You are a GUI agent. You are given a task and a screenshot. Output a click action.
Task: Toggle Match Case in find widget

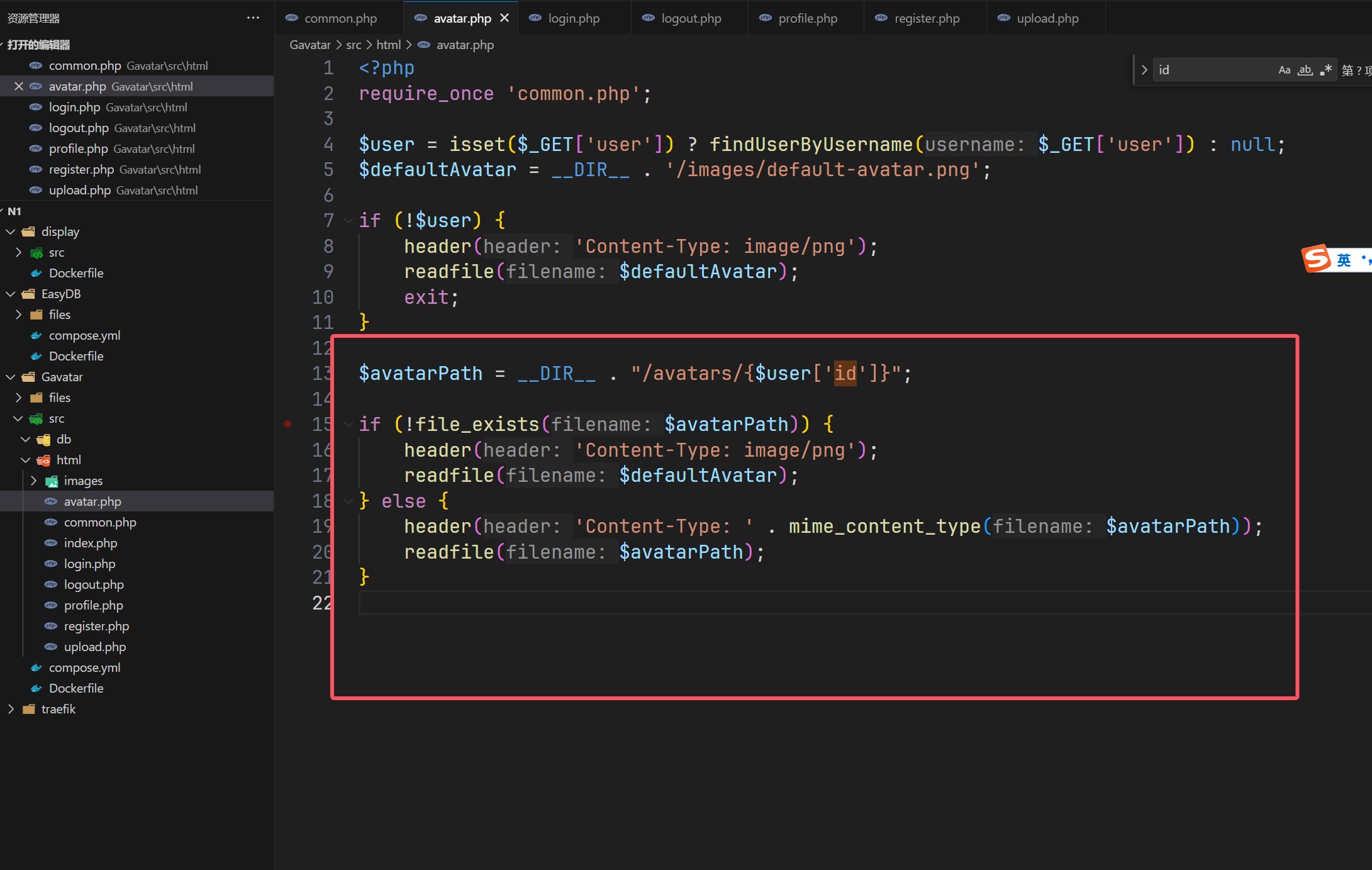pyautogui.click(x=1284, y=70)
